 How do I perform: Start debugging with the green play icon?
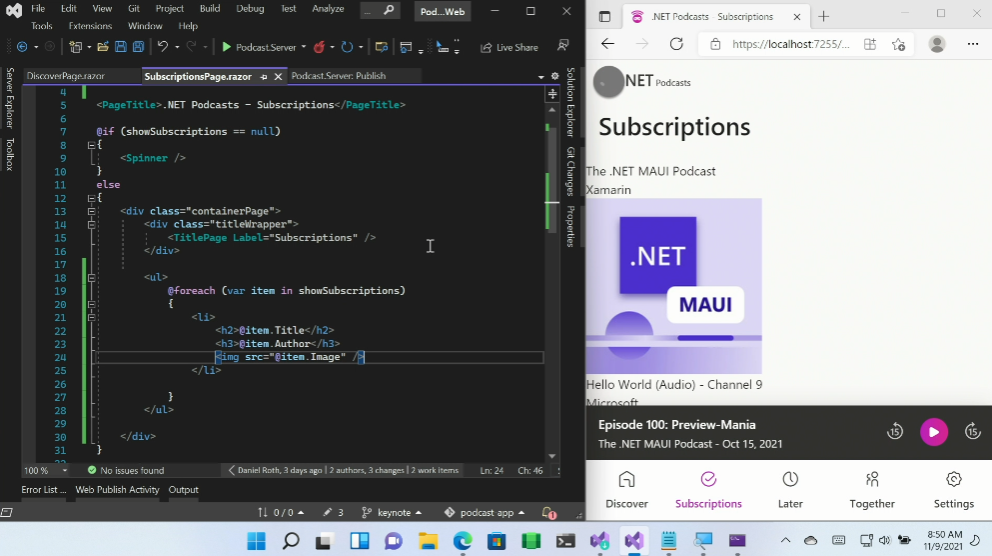[226, 47]
